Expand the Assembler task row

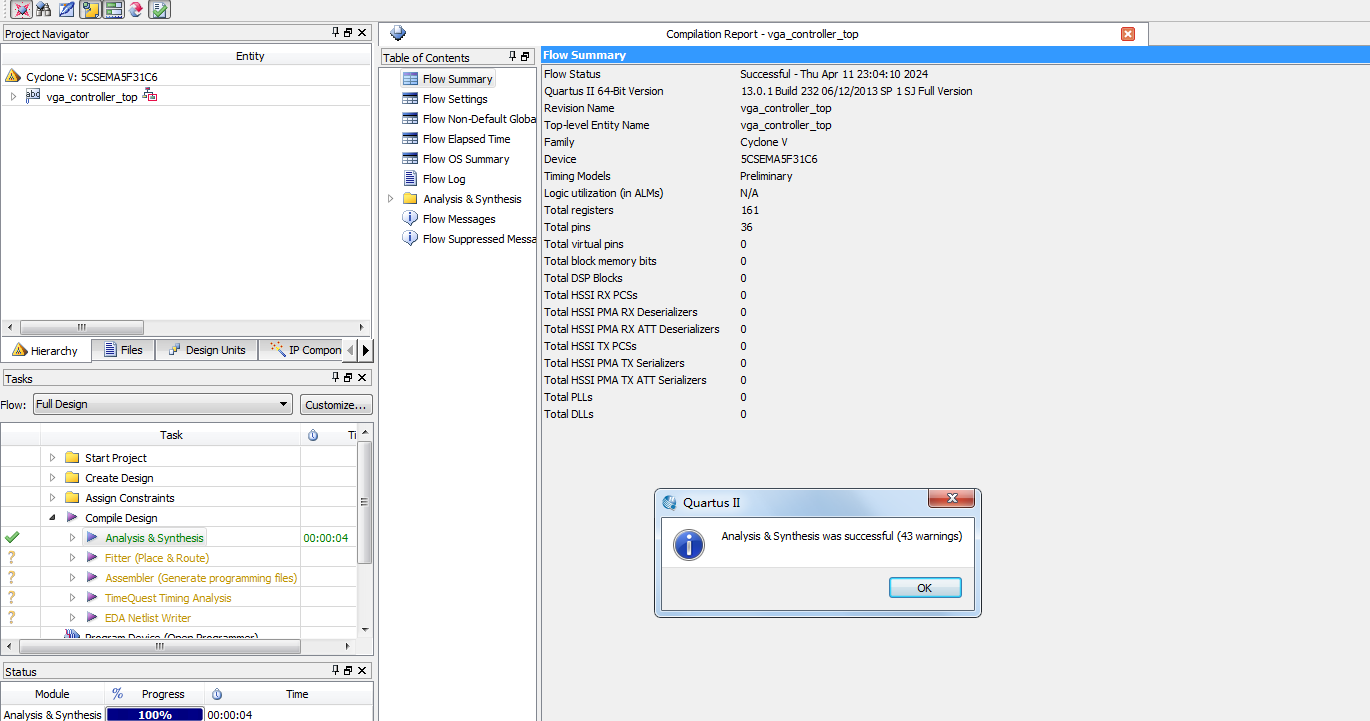pos(72,578)
